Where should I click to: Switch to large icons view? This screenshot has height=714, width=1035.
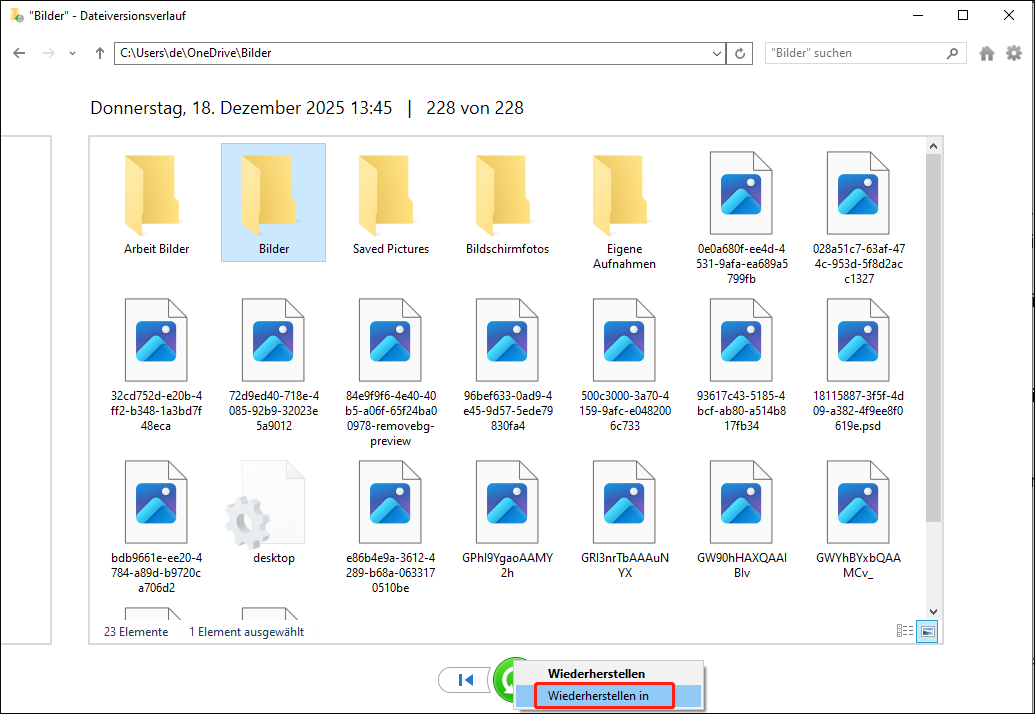point(927,631)
